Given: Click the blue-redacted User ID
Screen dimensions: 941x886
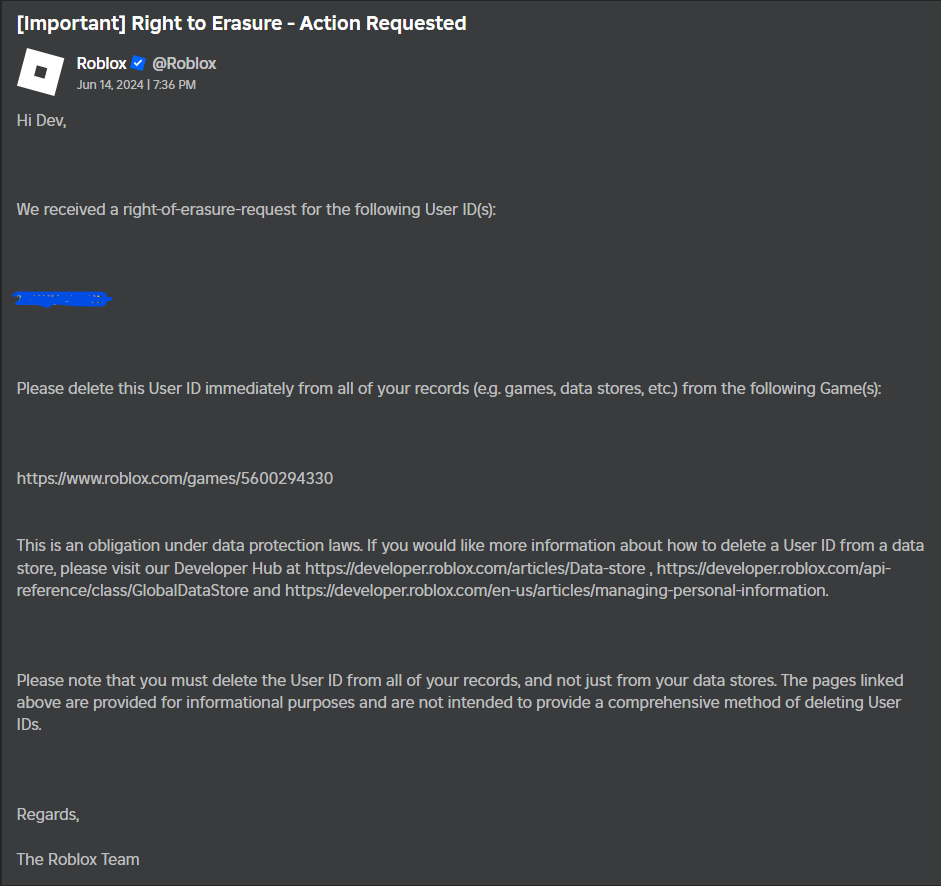Looking at the screenshot, I should 62,298.
